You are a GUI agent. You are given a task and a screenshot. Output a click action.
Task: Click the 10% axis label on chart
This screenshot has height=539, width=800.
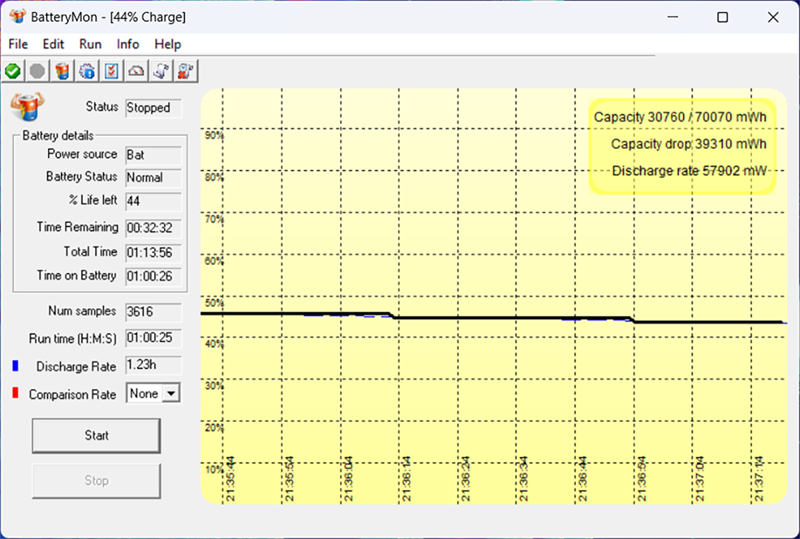[x=214, y=470]
